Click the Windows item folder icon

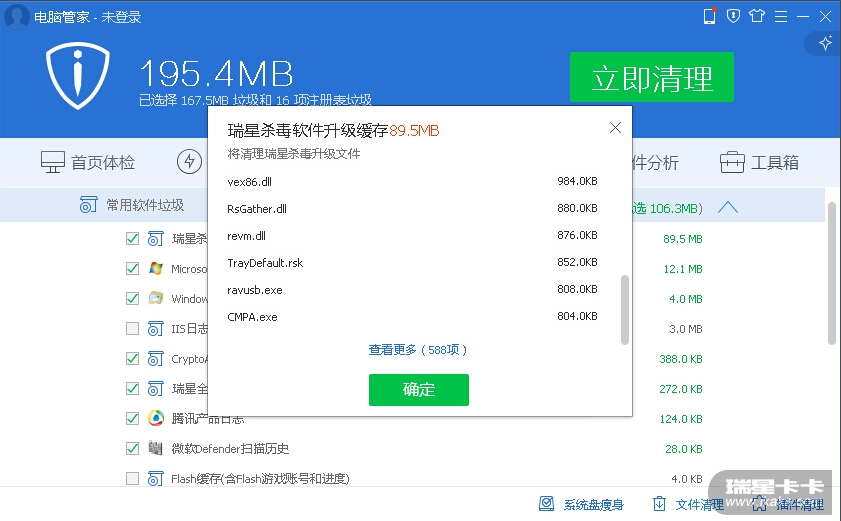coord(156,298)
